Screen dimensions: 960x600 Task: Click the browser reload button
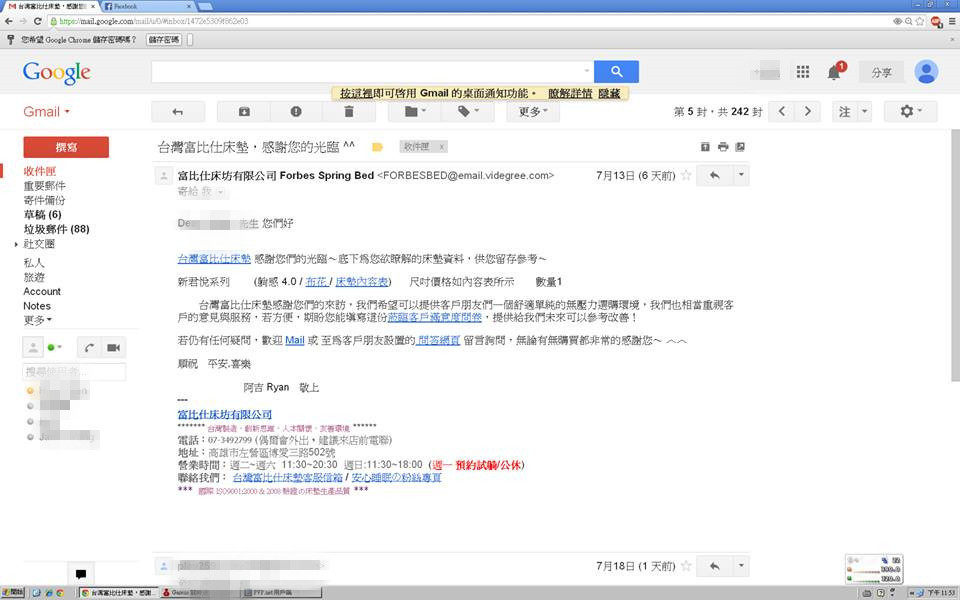click(x=37, y=21)
